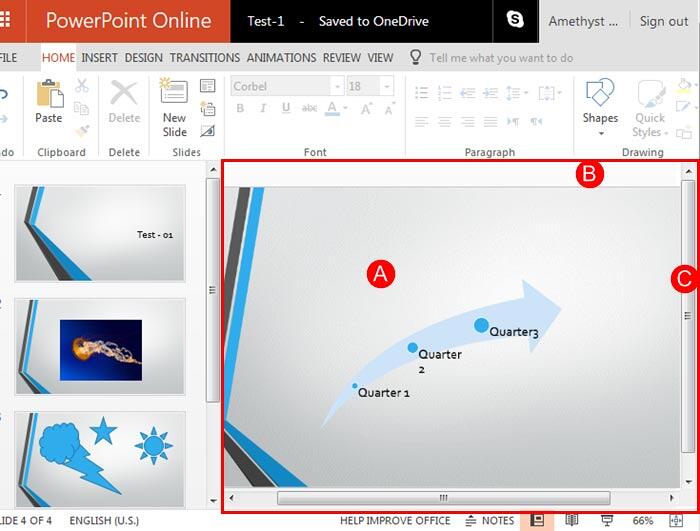Click the Test-1 file name
Screen dimensions: 700x531
(x=266, y=21)
